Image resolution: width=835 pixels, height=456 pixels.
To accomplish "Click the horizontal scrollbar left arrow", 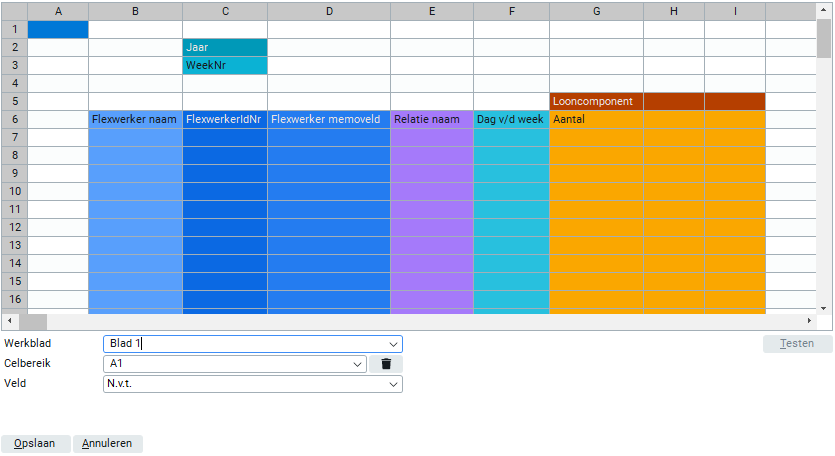I will pos(9,322).
